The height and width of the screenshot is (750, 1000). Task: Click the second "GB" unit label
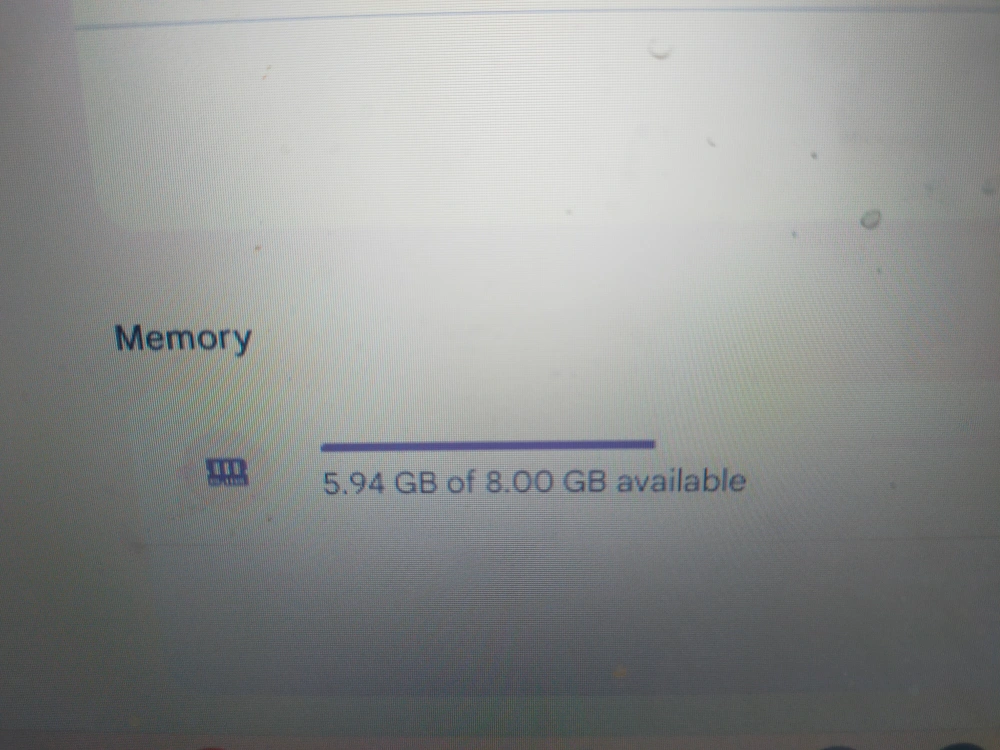coord(584,482)
